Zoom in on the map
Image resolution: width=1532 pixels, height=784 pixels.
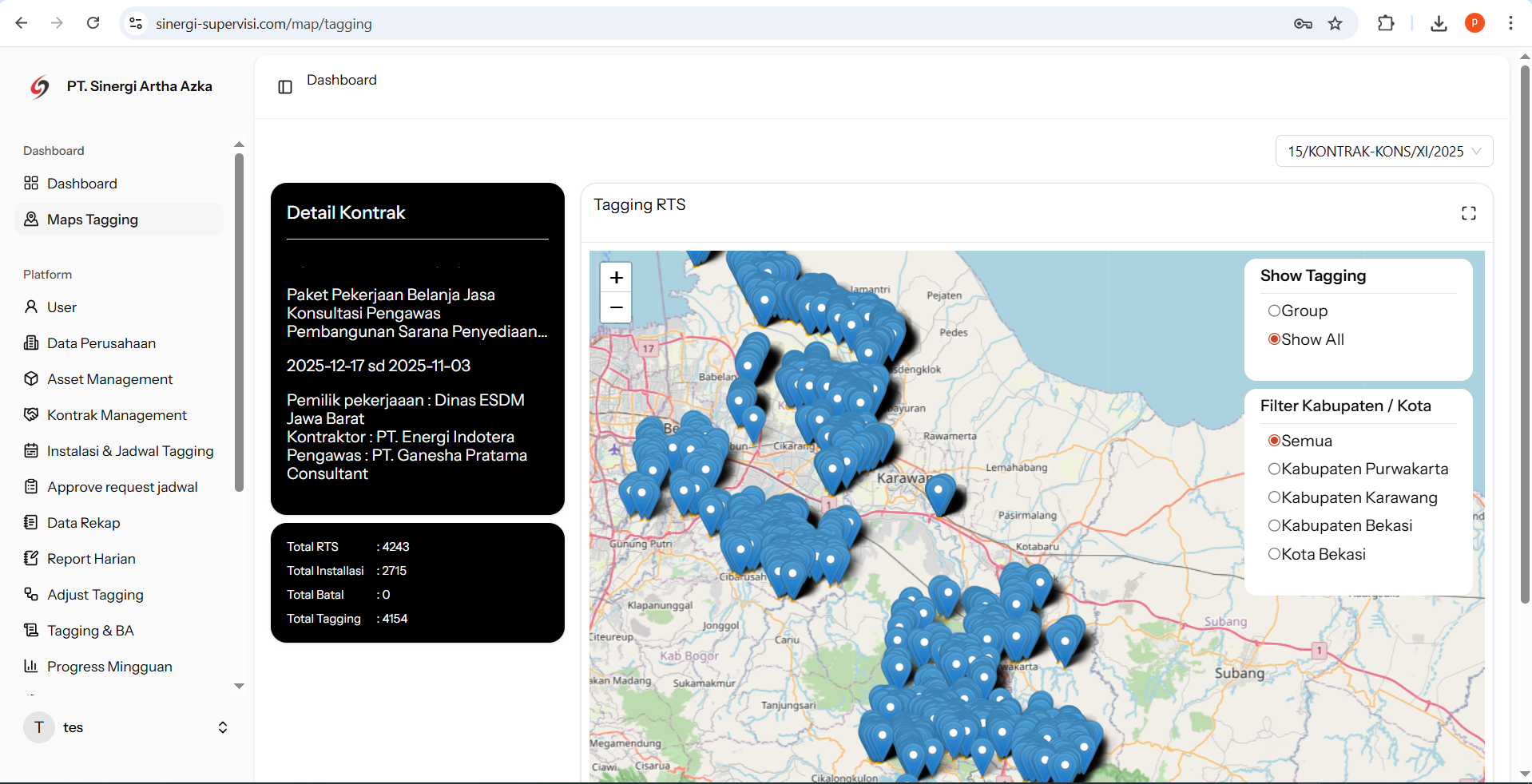tap(616, 278)
